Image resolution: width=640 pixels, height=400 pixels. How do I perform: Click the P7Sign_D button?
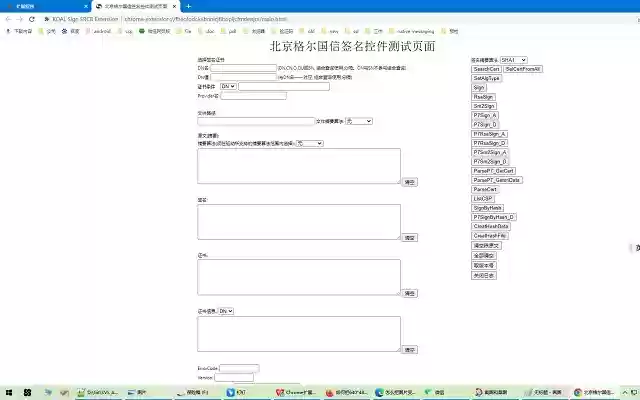[x=485, y=124]
